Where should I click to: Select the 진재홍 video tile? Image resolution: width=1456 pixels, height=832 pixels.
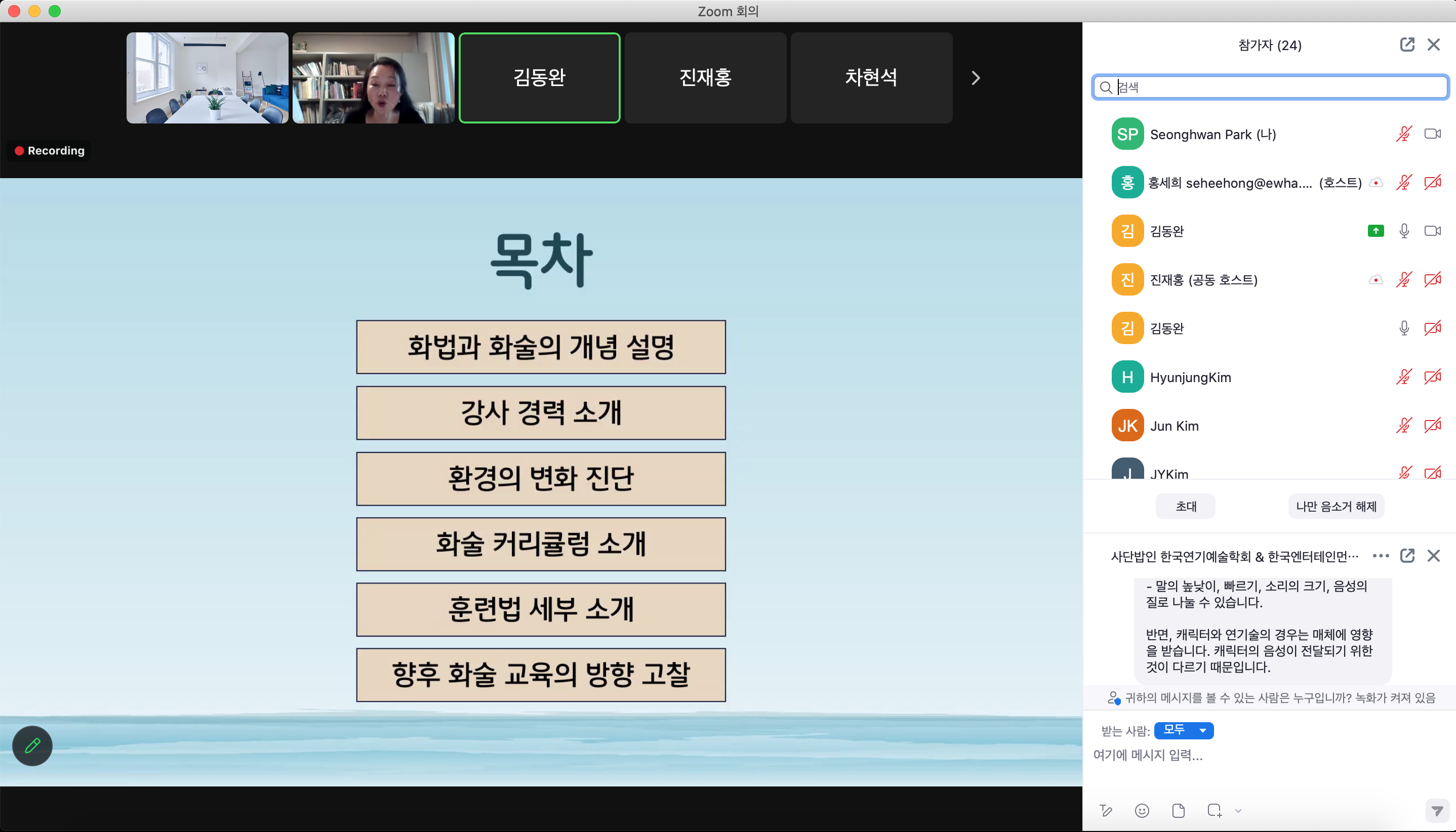click(705, 78)
